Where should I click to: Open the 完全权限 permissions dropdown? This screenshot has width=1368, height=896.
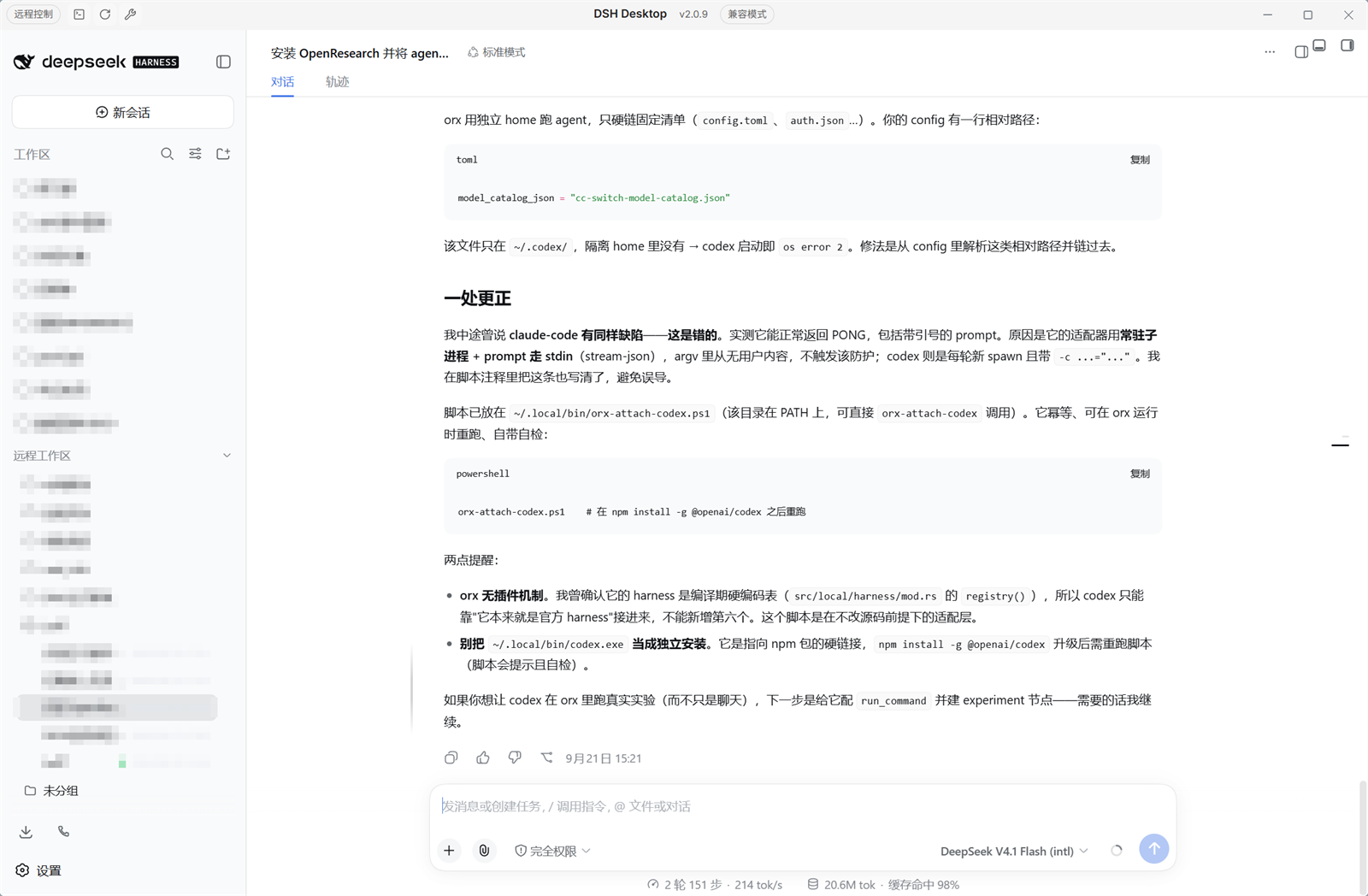click(552, 852)
